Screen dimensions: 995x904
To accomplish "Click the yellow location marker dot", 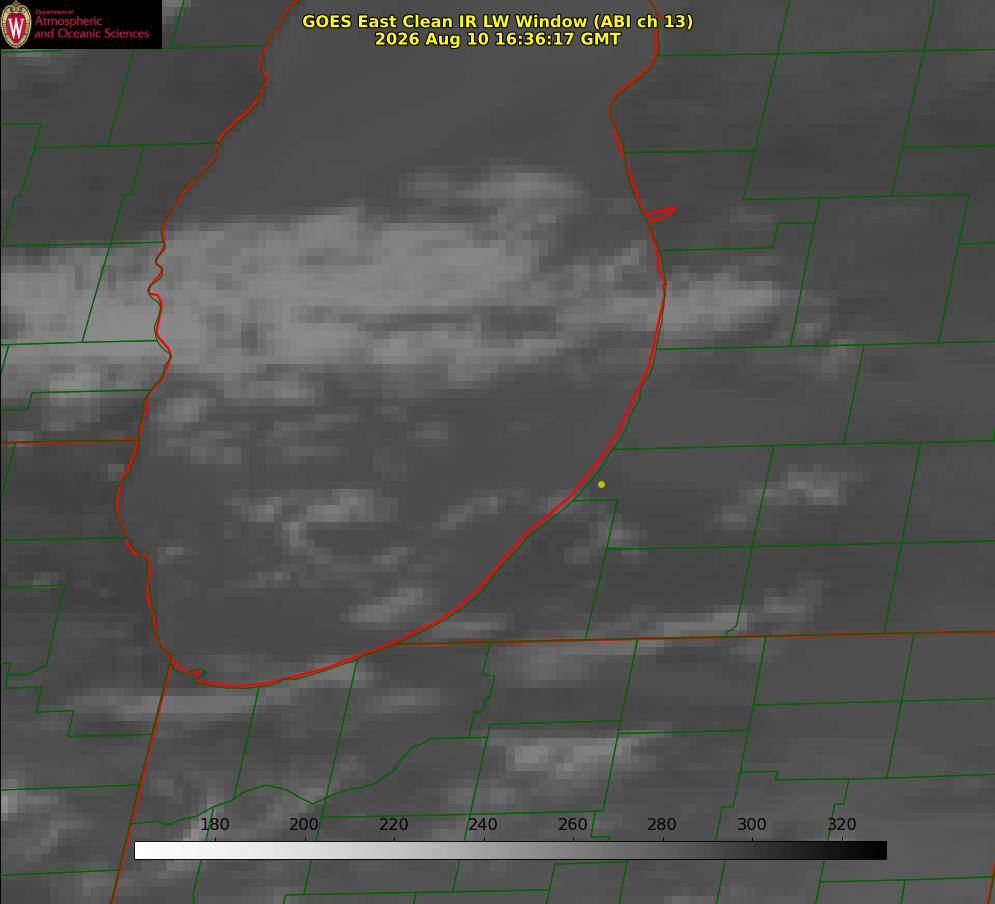I will (x=601, y=484).
